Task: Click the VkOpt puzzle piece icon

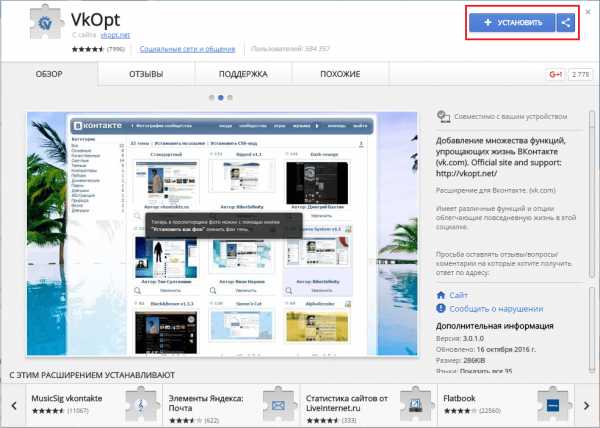Action: [46, 22]
